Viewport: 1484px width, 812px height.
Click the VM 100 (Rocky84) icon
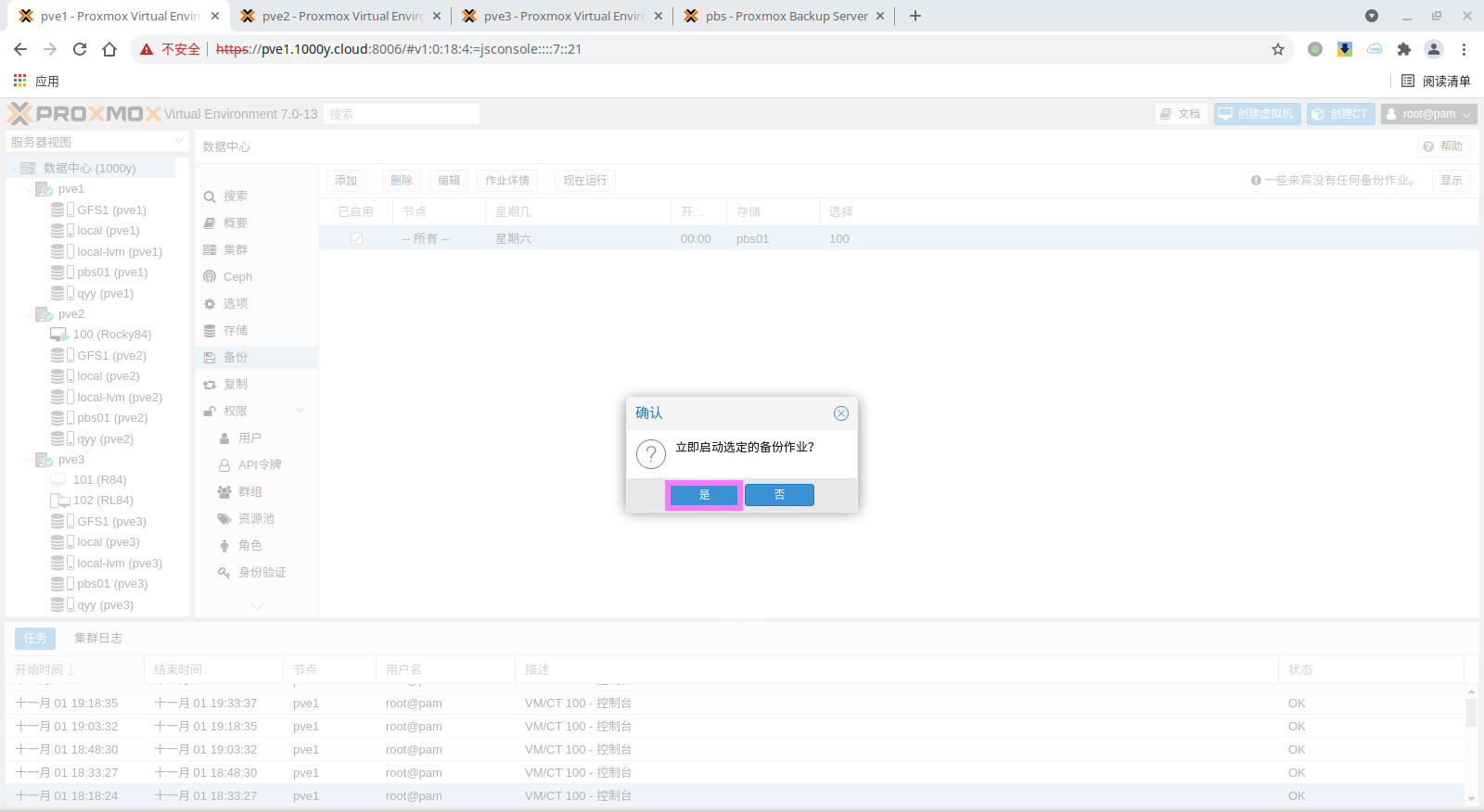point(59,335)
